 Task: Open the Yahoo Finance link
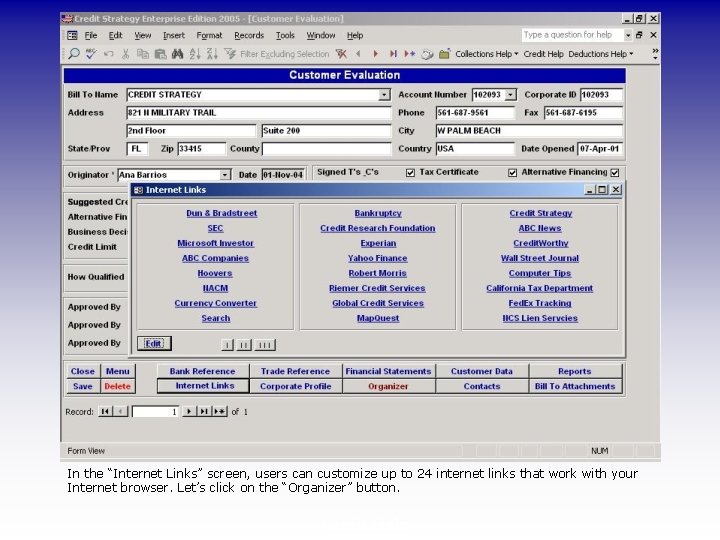coord(377,258)
